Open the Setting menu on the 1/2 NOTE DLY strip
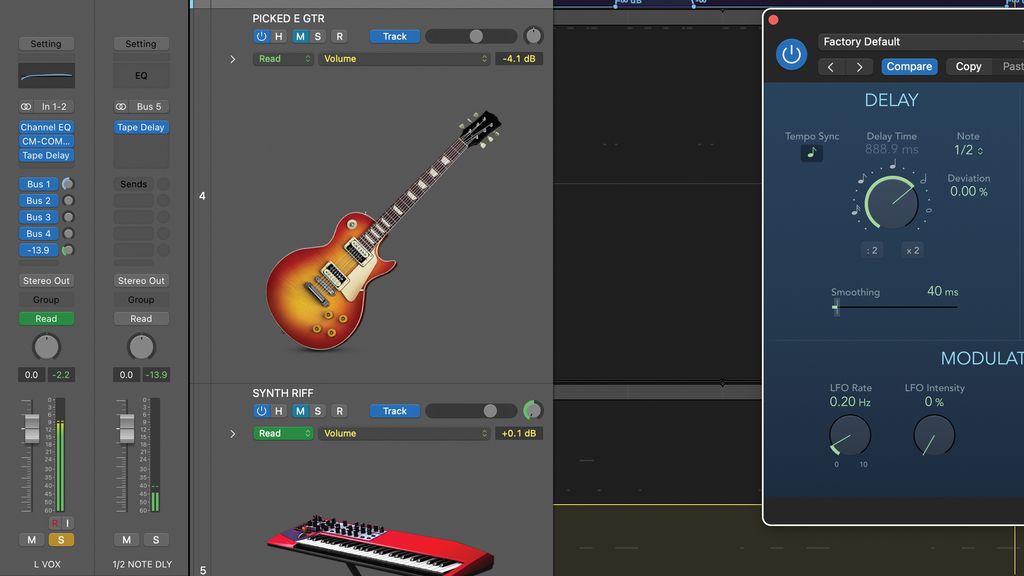1024x576 pixels. (x=140, y=43)
